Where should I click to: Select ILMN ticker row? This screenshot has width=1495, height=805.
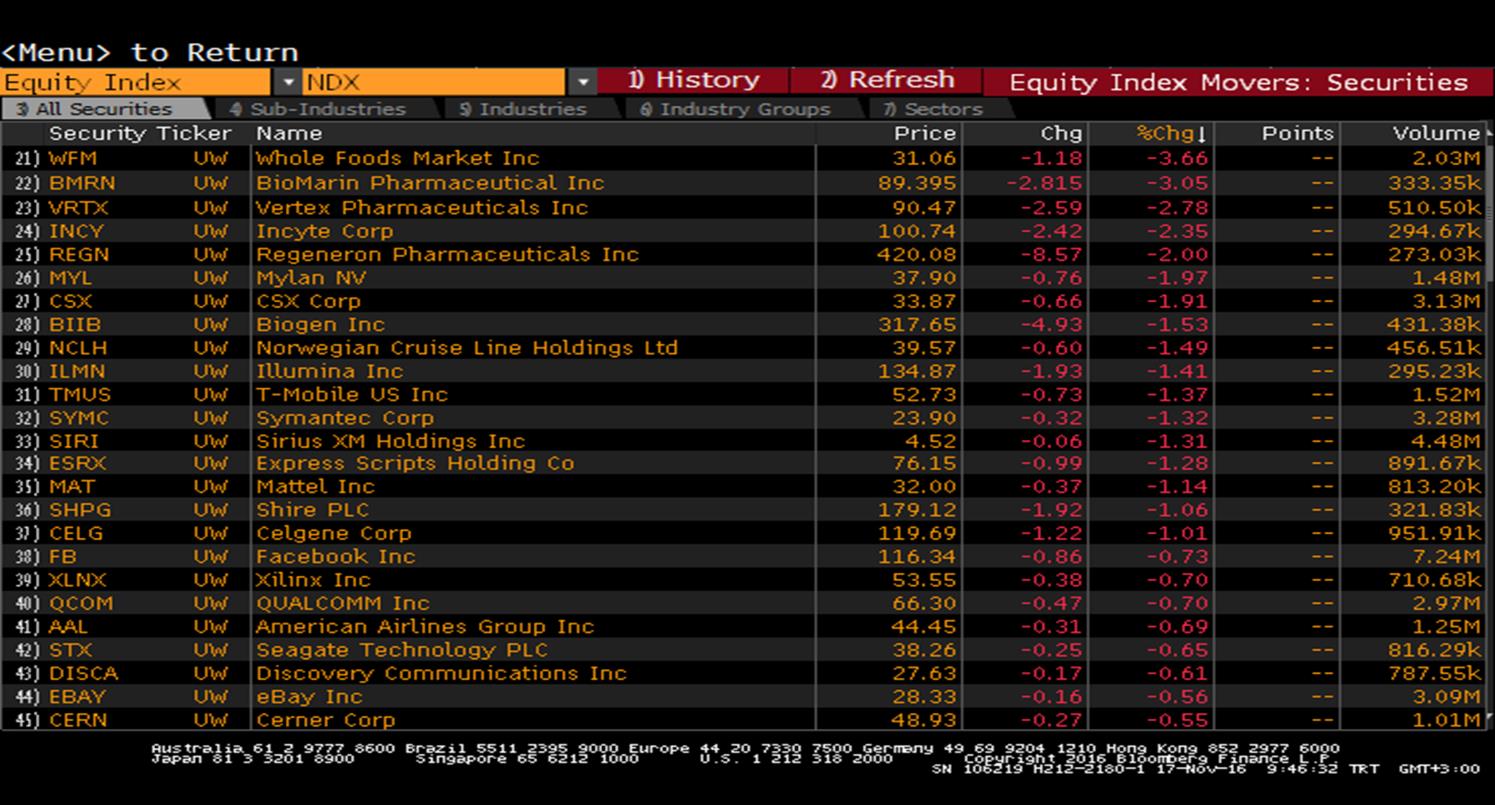click(77, 371)
